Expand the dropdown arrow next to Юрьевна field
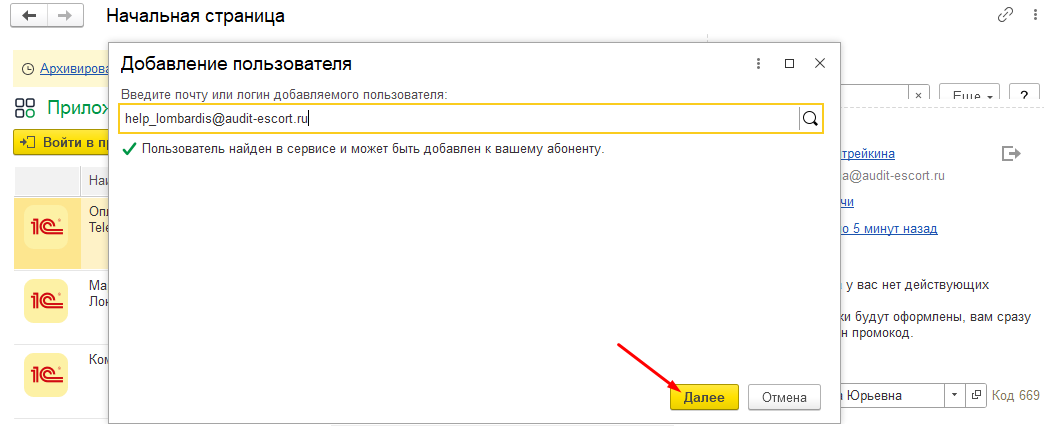The height and width of the screenshot is (426, 1044). pyautogui.click(x=955, y=395)
